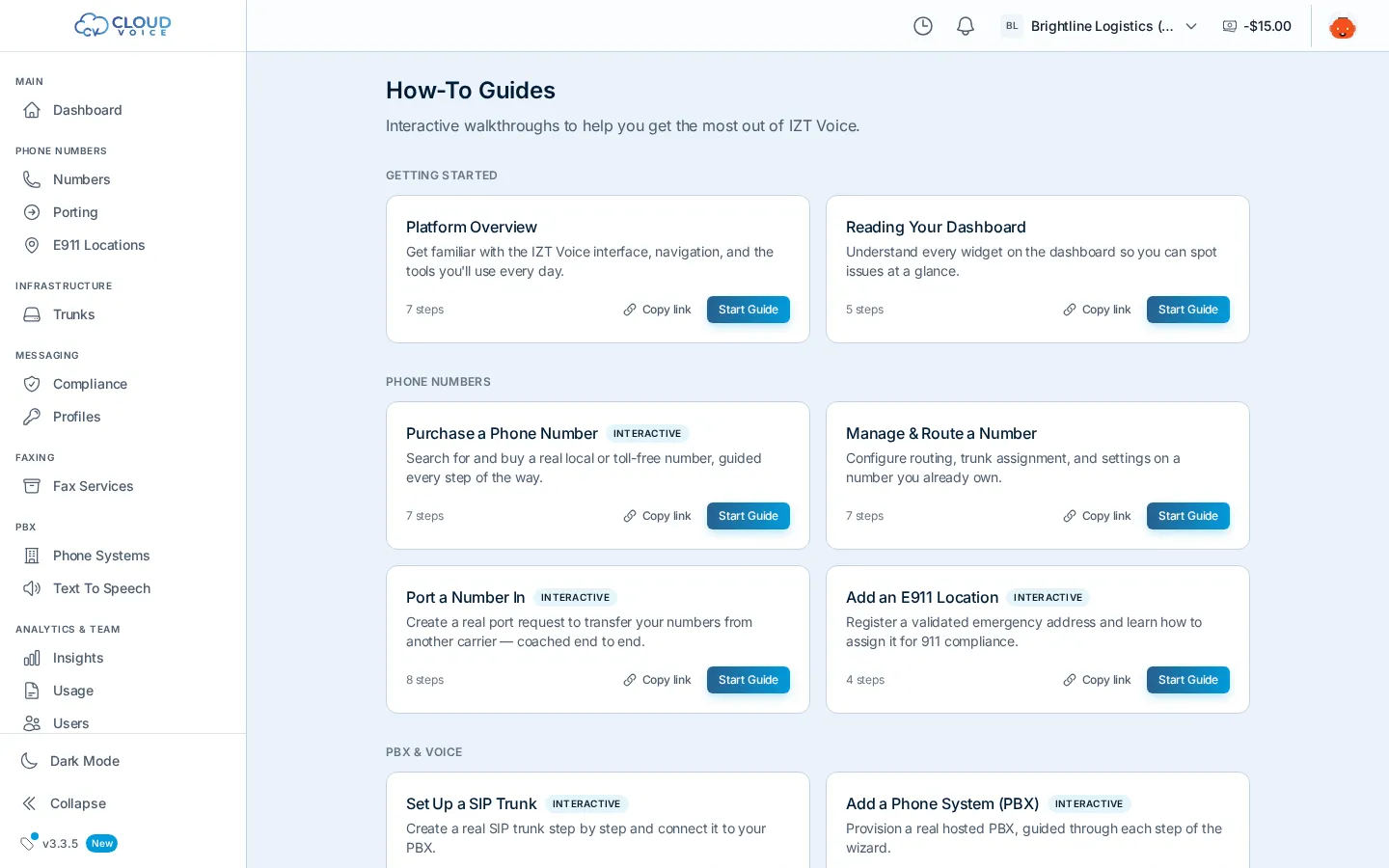Click the How-To Guides heading
This screenshot has height=868, width=1389.
tap(471, 91)
